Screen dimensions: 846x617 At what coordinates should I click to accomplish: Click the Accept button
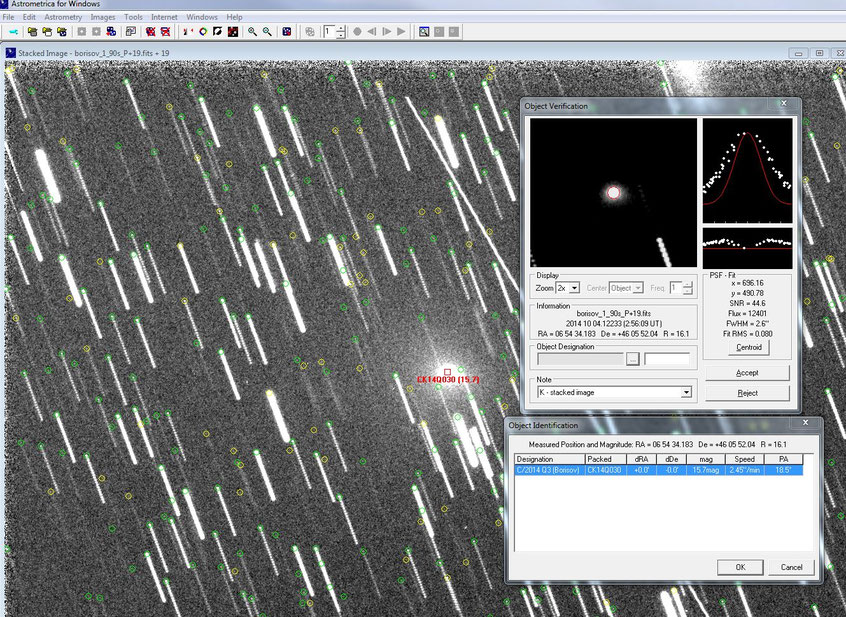(747, 373)
